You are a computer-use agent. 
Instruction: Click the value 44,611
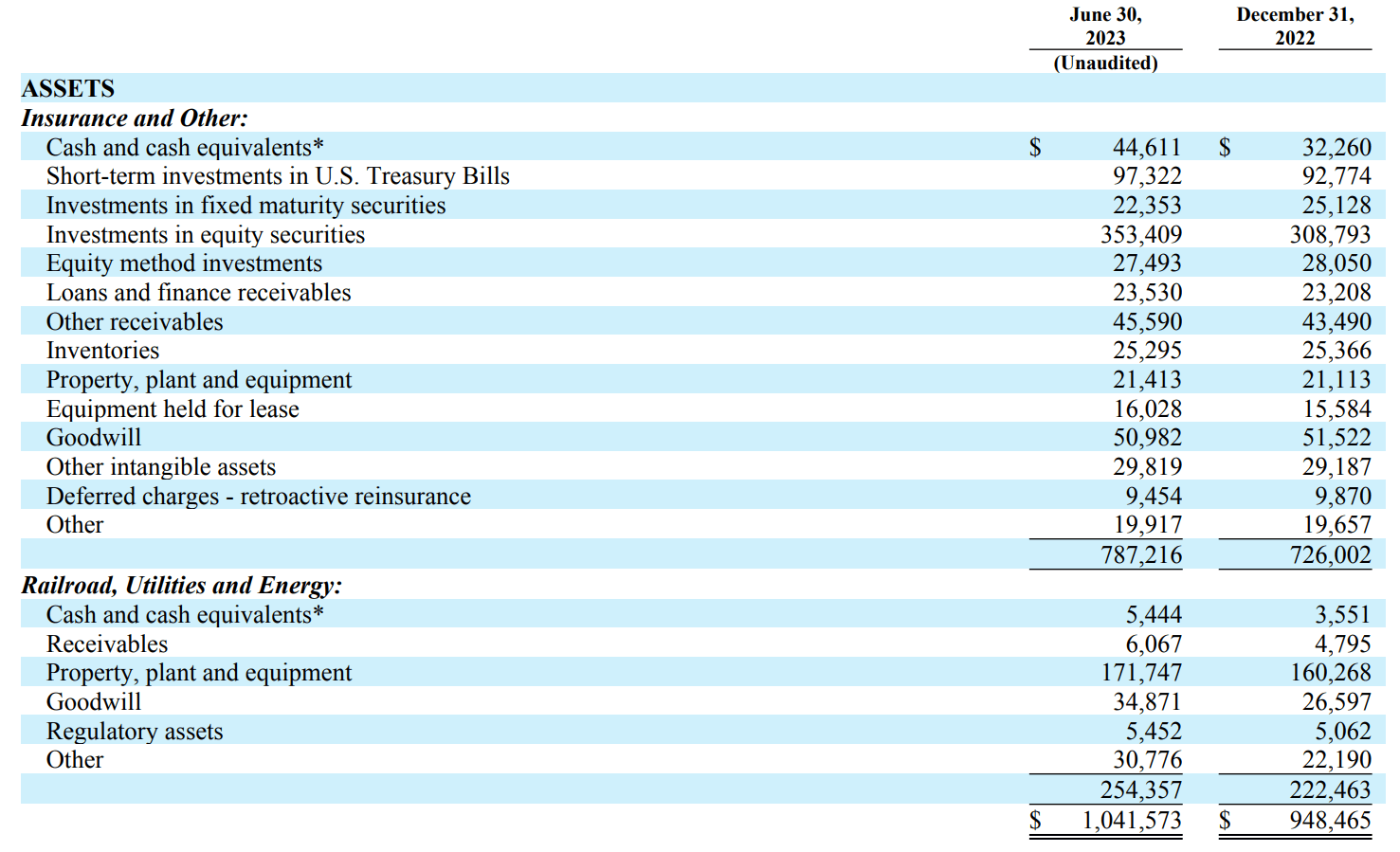(1147, 148)
